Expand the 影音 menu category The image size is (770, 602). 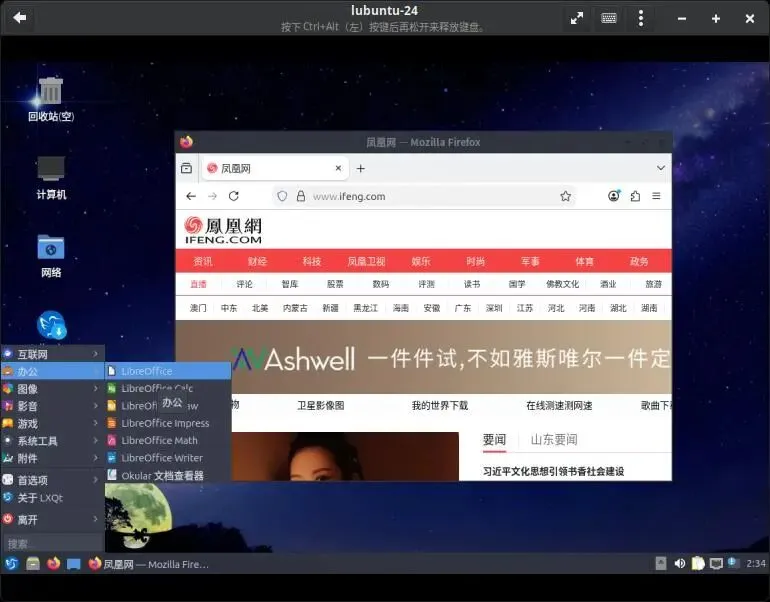[52, 406]
